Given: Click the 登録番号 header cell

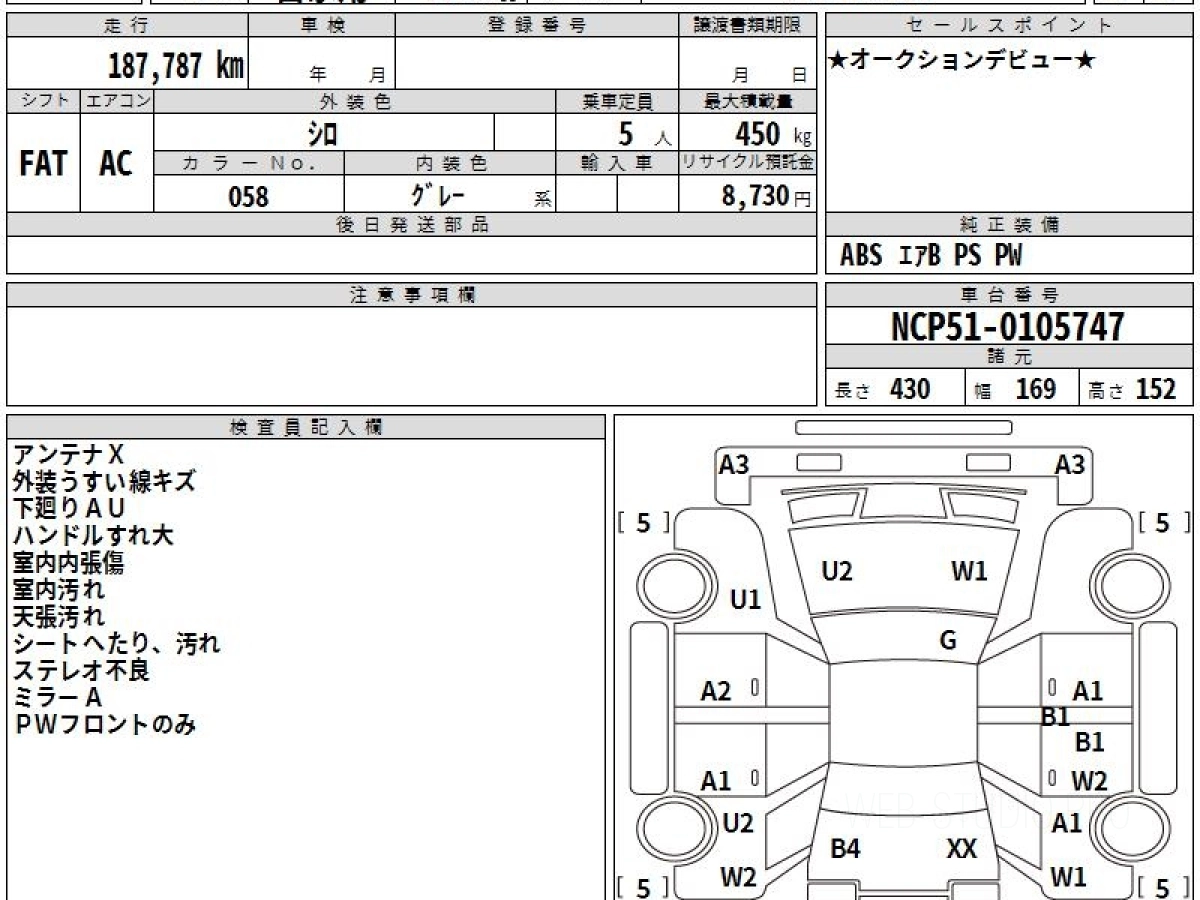Looking at the screenshot, I should coord(538,26).
